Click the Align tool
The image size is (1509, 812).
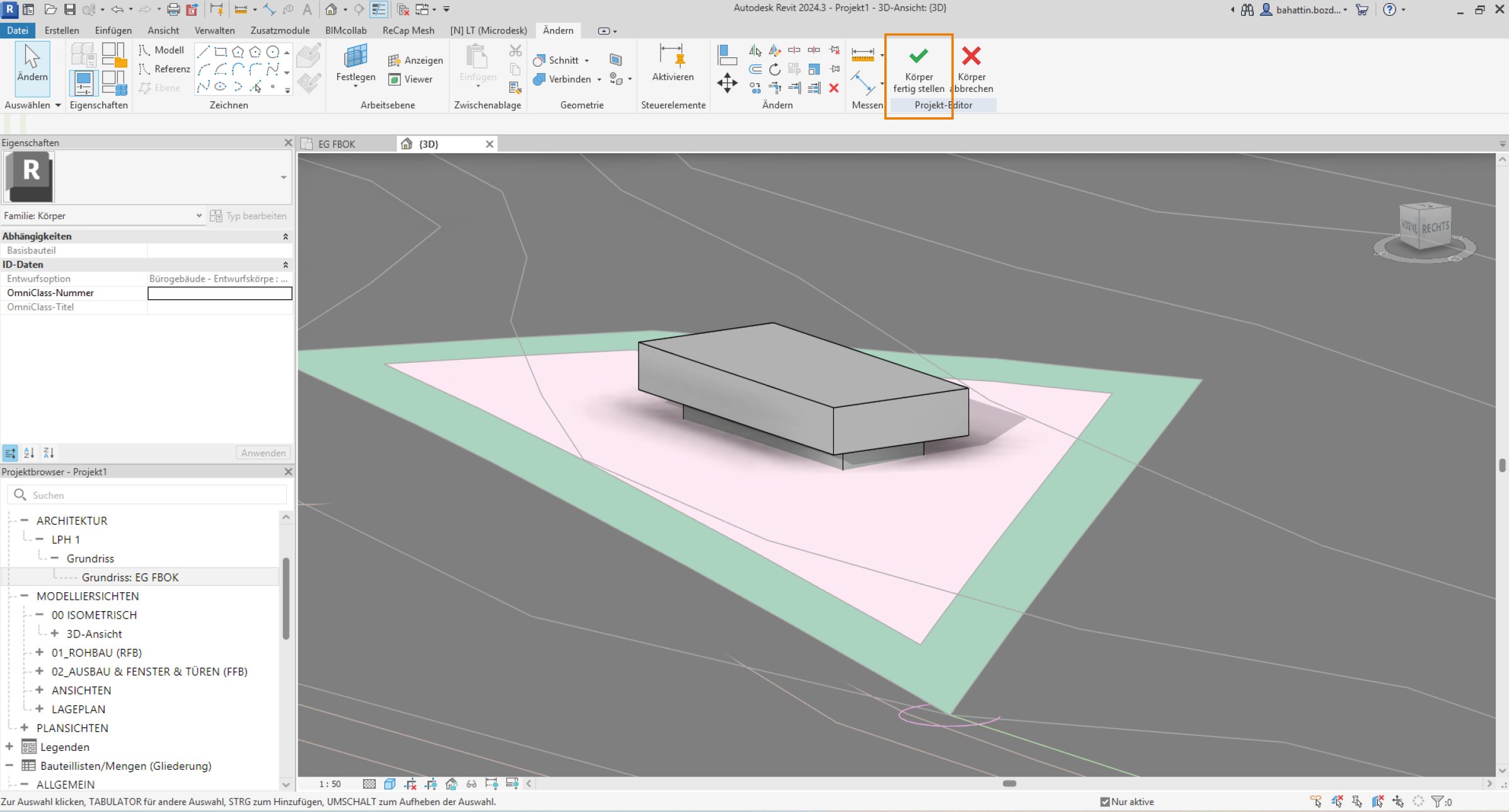click(727, 55)
